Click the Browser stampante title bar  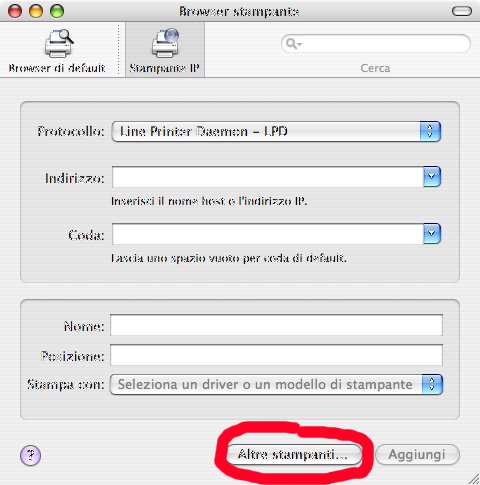click(239, 11)
